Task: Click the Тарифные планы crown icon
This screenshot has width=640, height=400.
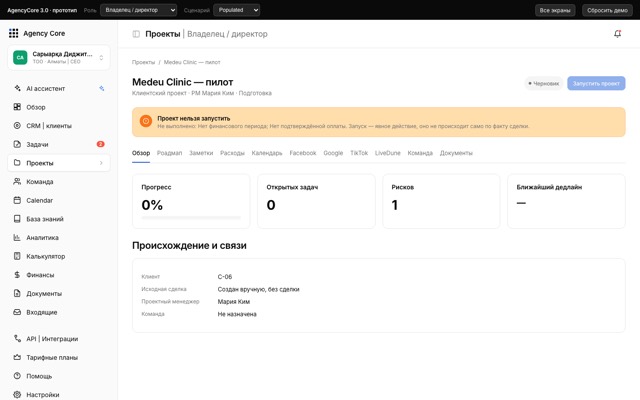Action: point(17,357)
